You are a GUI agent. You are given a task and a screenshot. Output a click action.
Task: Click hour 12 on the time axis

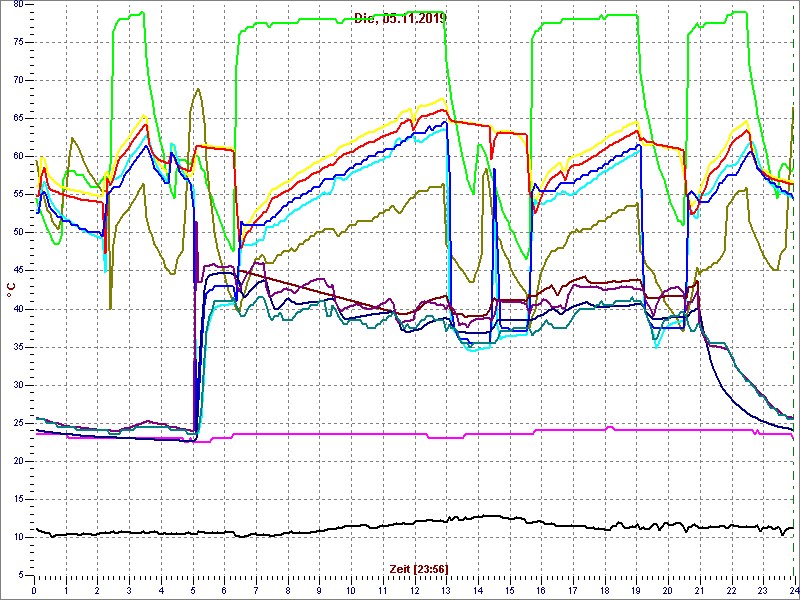coord(414,591)
